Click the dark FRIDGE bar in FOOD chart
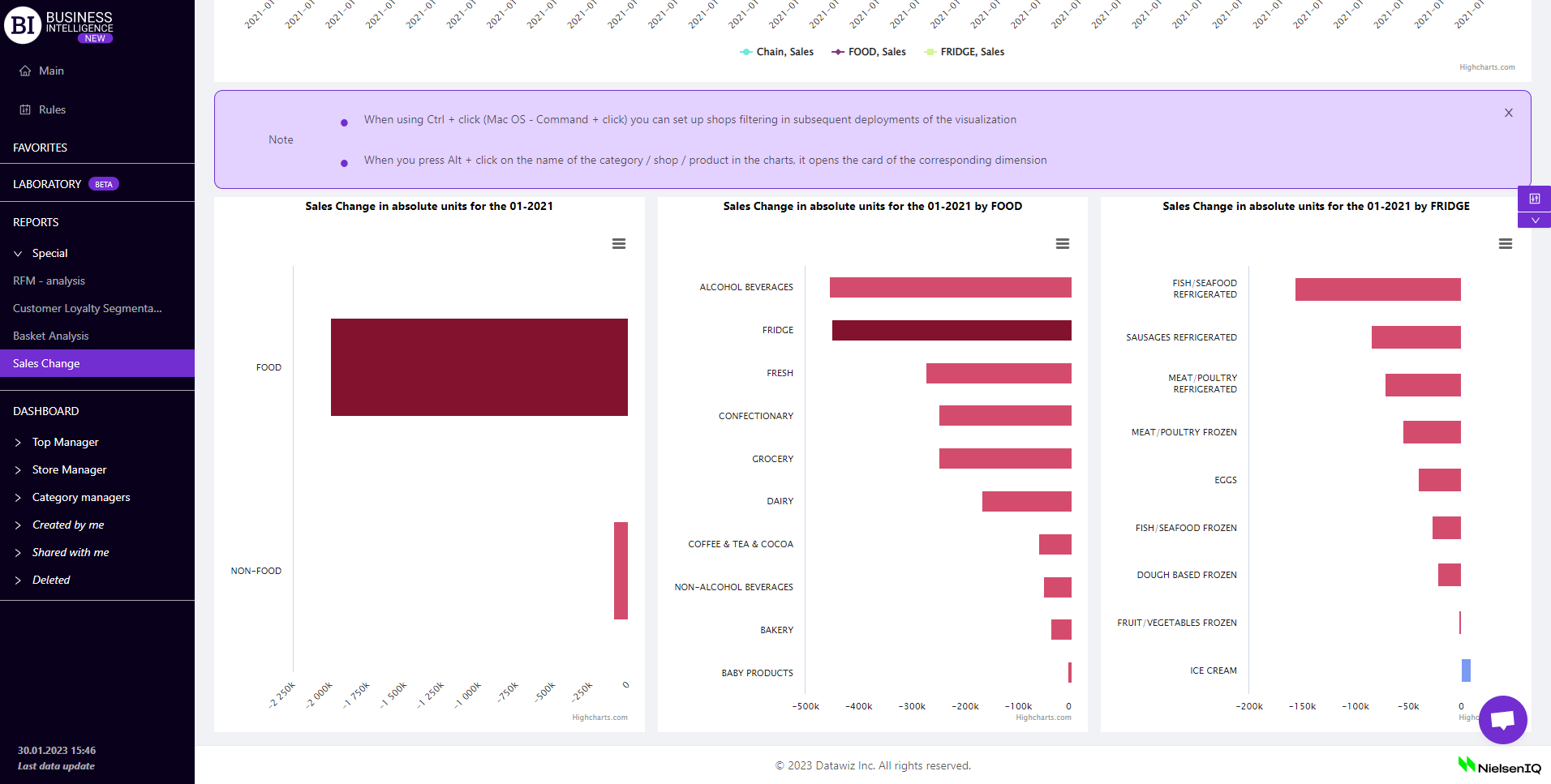Viewport: 1551px width, 784px height. pos(951,331)
